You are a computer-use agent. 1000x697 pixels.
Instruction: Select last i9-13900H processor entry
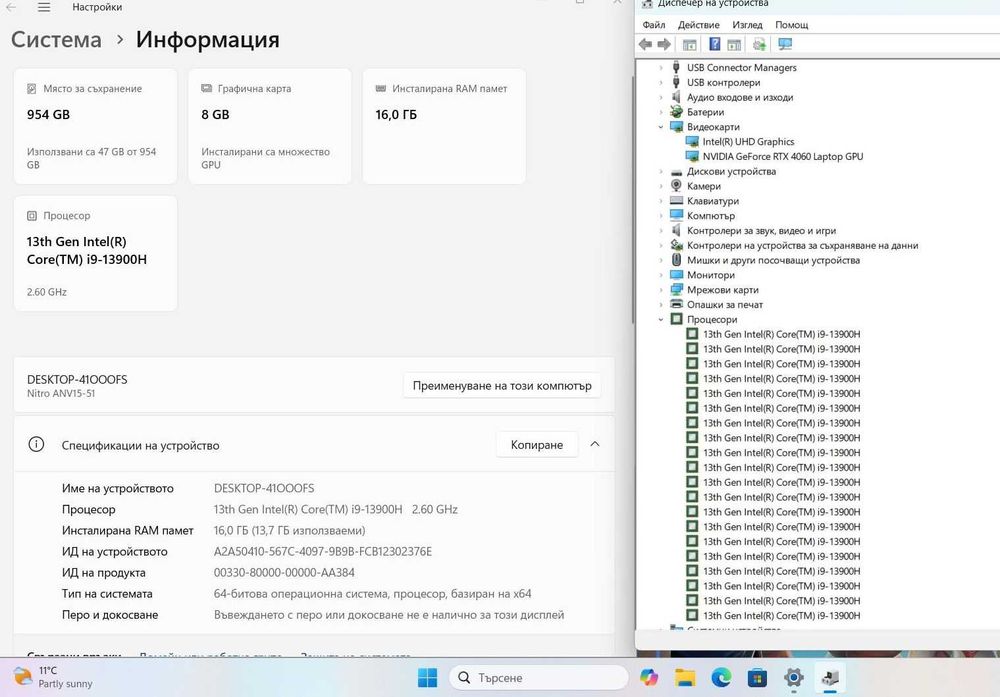point(781,615)
